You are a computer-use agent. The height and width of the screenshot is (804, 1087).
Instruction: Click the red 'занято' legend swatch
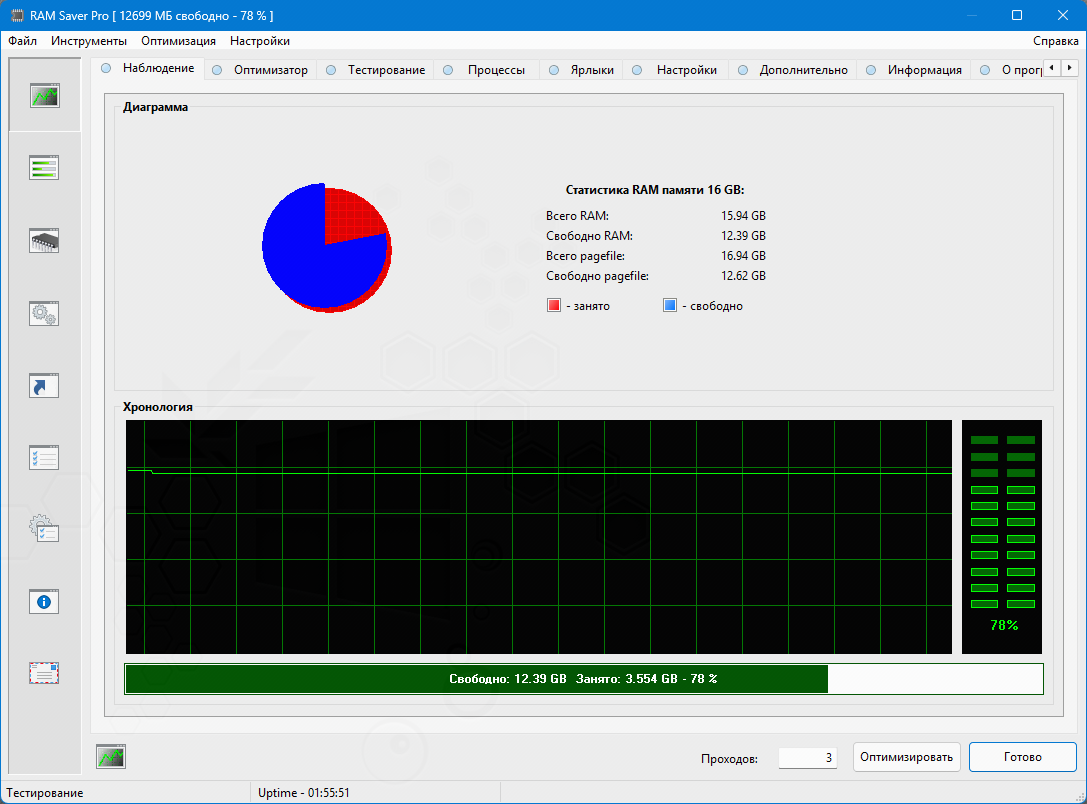pos(554,306)
